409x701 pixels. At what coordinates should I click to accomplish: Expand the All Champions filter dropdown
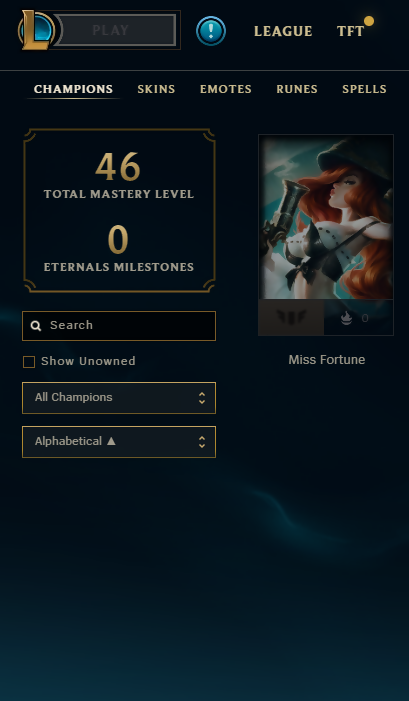[x=119, y=398]
